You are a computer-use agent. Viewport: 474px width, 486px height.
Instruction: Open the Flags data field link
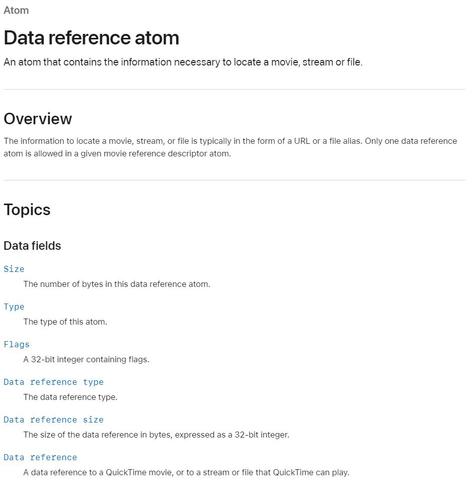coord(17,344)
